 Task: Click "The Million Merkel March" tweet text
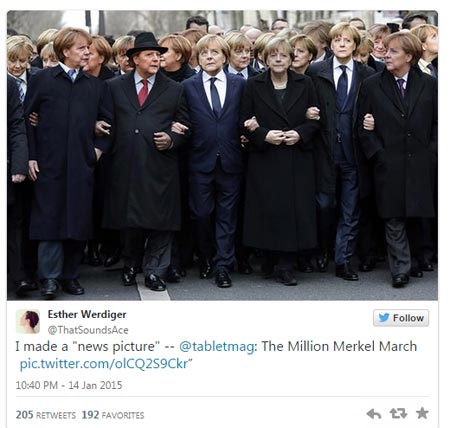(339, 346)
